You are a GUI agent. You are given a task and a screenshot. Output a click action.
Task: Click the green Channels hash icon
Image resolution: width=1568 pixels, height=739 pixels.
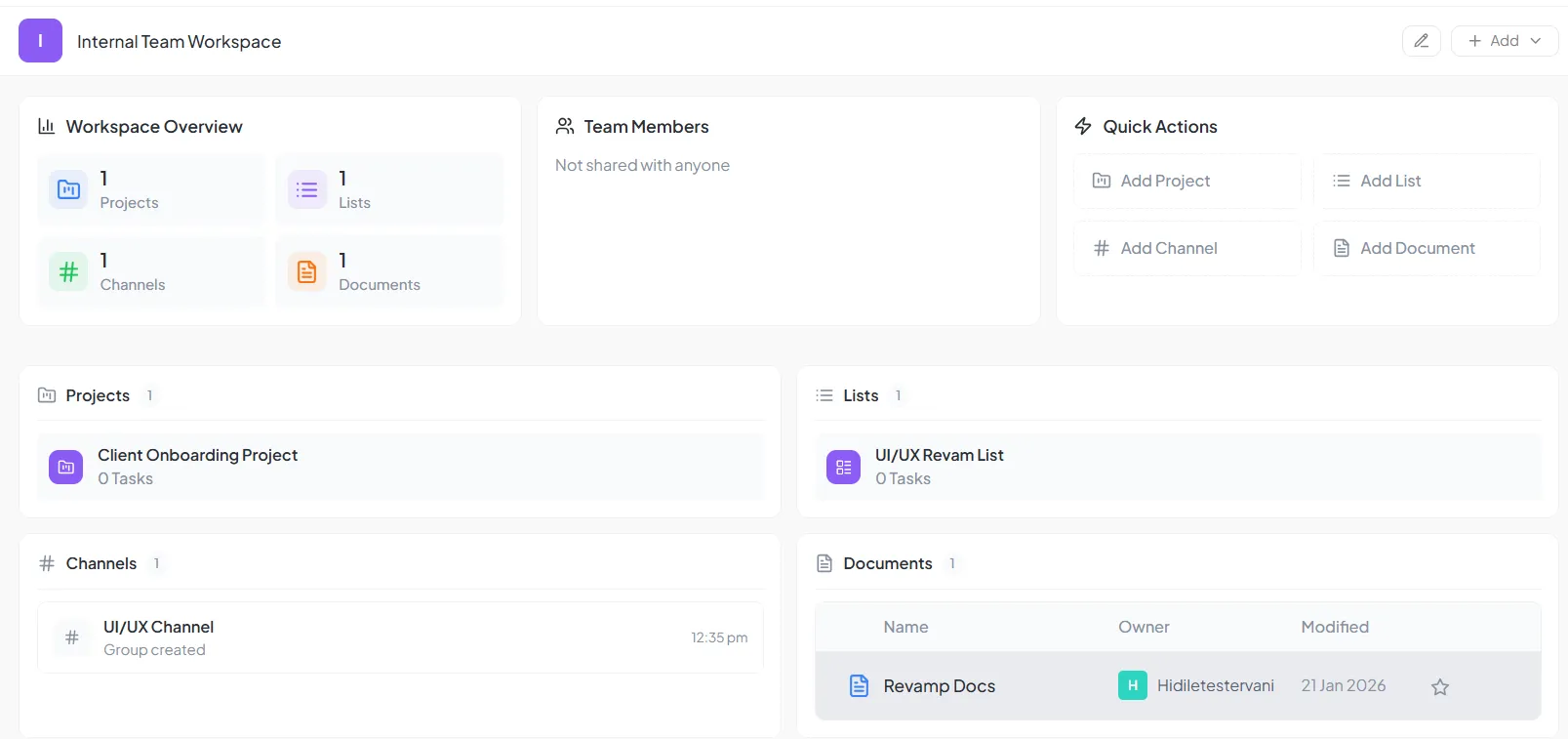point(68,271)
